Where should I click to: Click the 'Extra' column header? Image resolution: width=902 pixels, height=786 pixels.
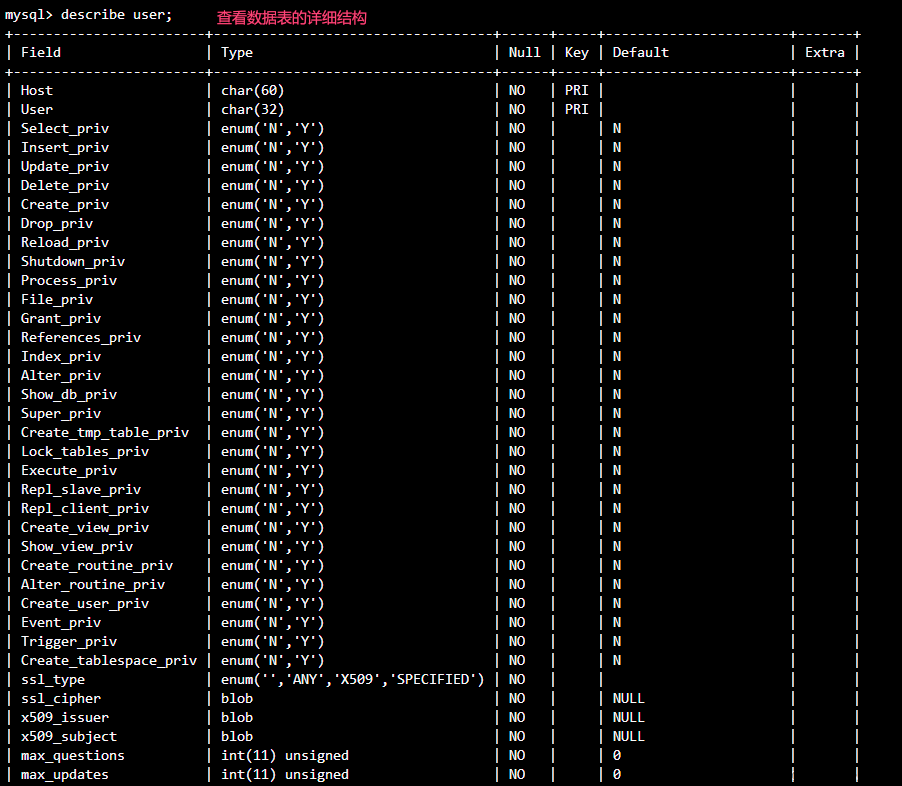tap(825, 52)
